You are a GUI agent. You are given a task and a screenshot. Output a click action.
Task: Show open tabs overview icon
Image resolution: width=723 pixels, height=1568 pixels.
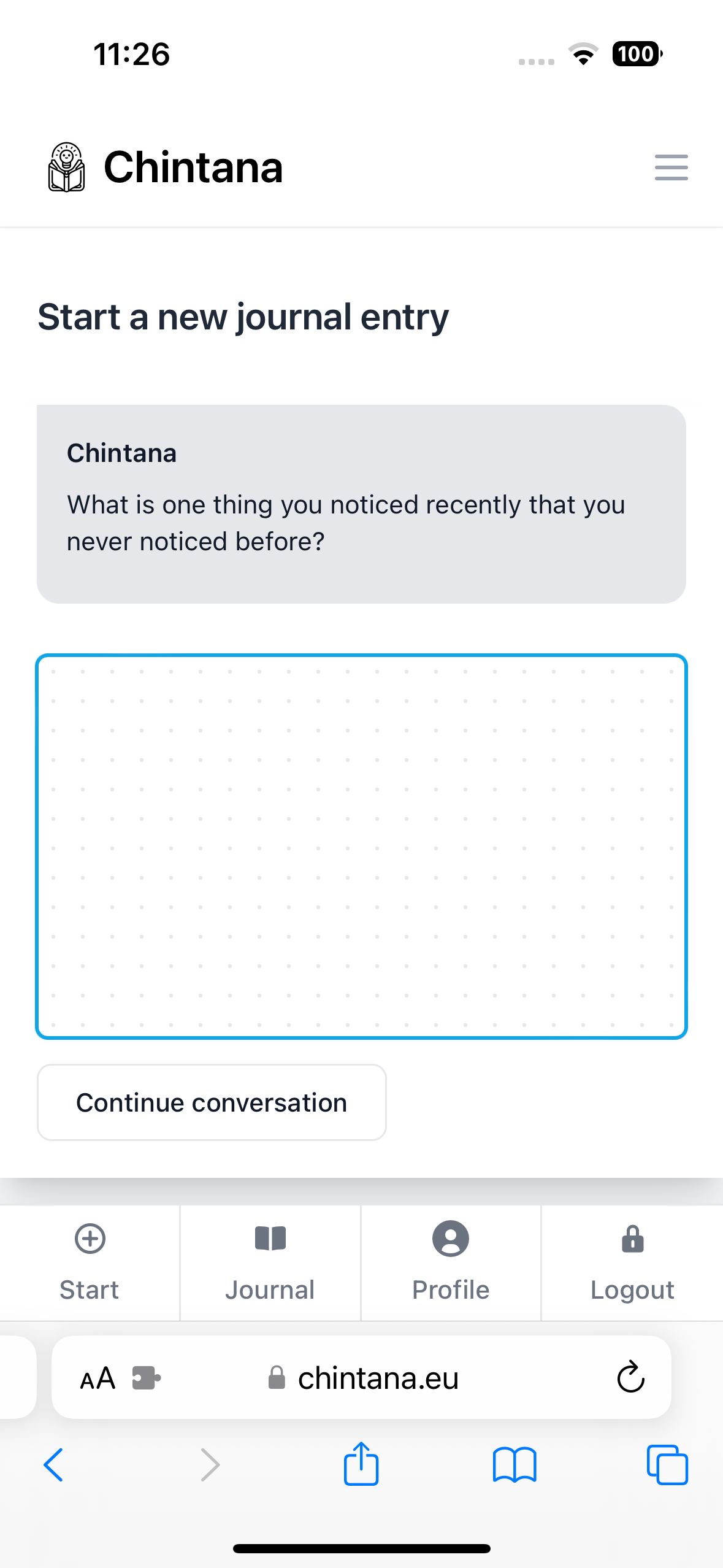667,1465
